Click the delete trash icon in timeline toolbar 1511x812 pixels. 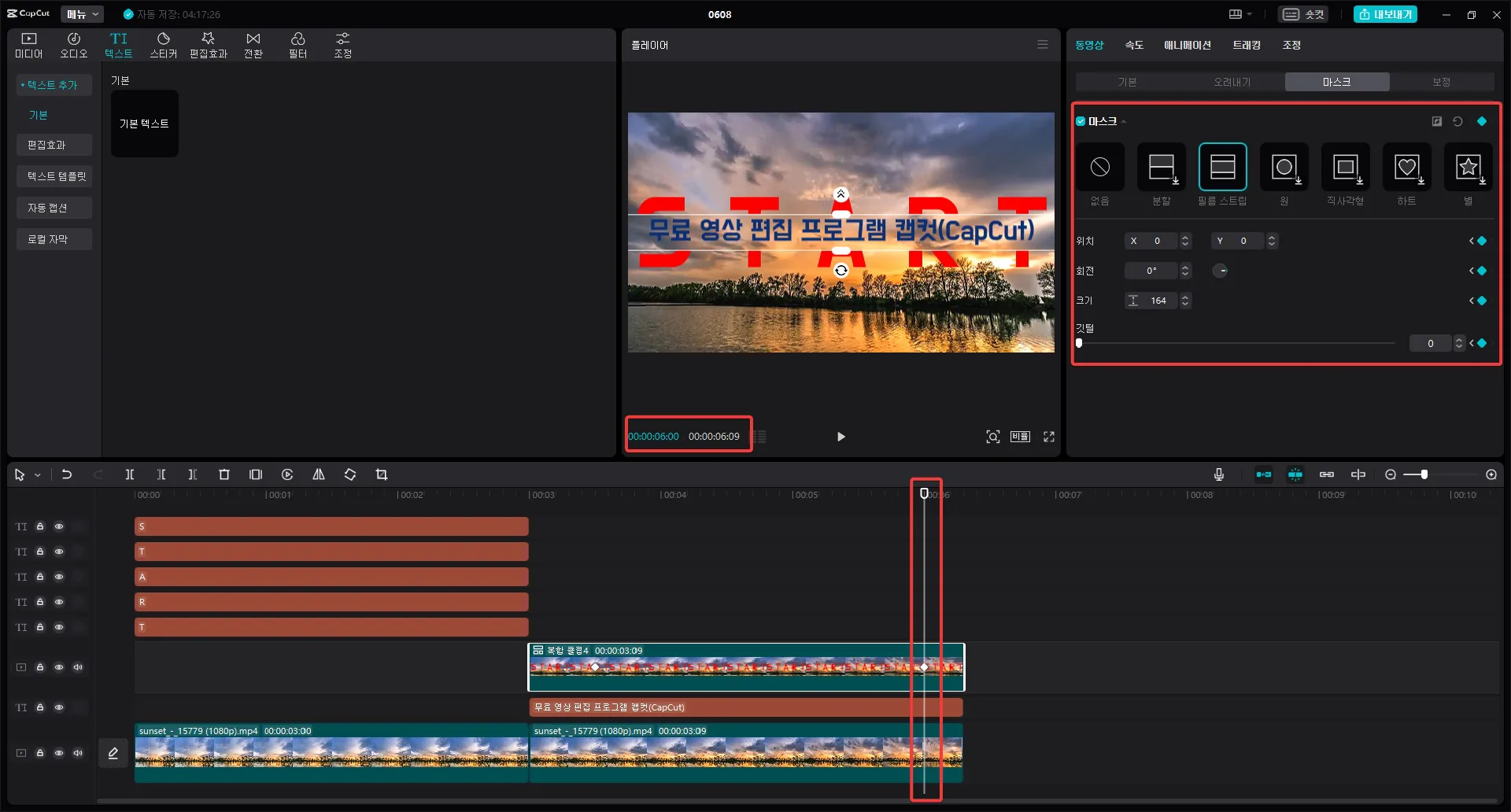coord(224,474)
